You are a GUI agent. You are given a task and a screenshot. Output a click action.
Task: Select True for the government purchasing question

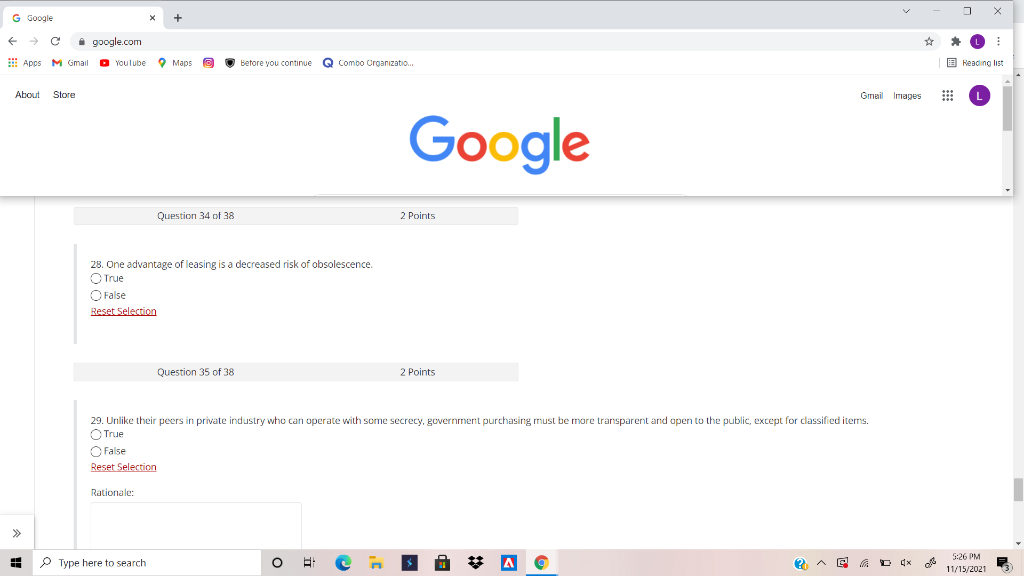pos(96,433)
